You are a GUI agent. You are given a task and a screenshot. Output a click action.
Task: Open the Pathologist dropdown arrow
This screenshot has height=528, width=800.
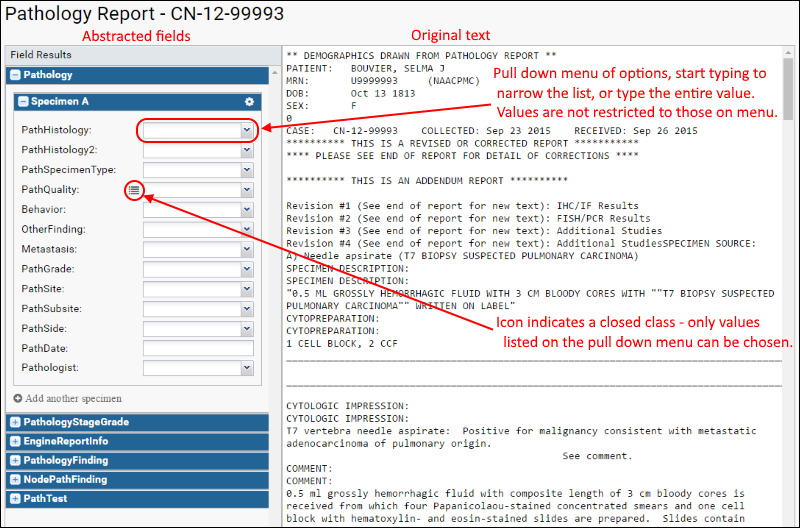pos(247,368)
